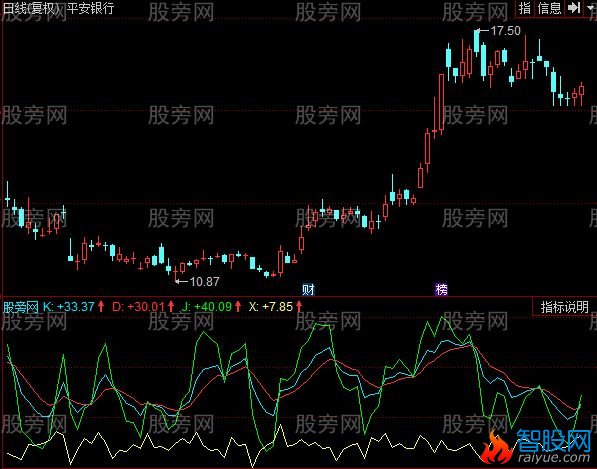This screenshot has height=469, width=597.
Task: Open the 指标说明 indicator description
Action: click(564, 307)
